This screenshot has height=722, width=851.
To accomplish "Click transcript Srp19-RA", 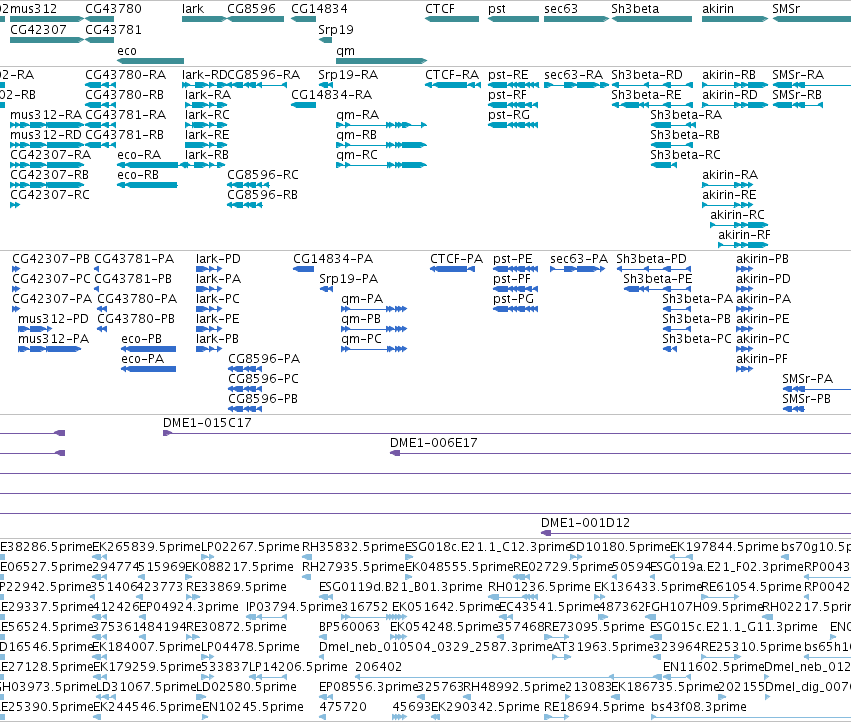I will [x=348, y=75].
